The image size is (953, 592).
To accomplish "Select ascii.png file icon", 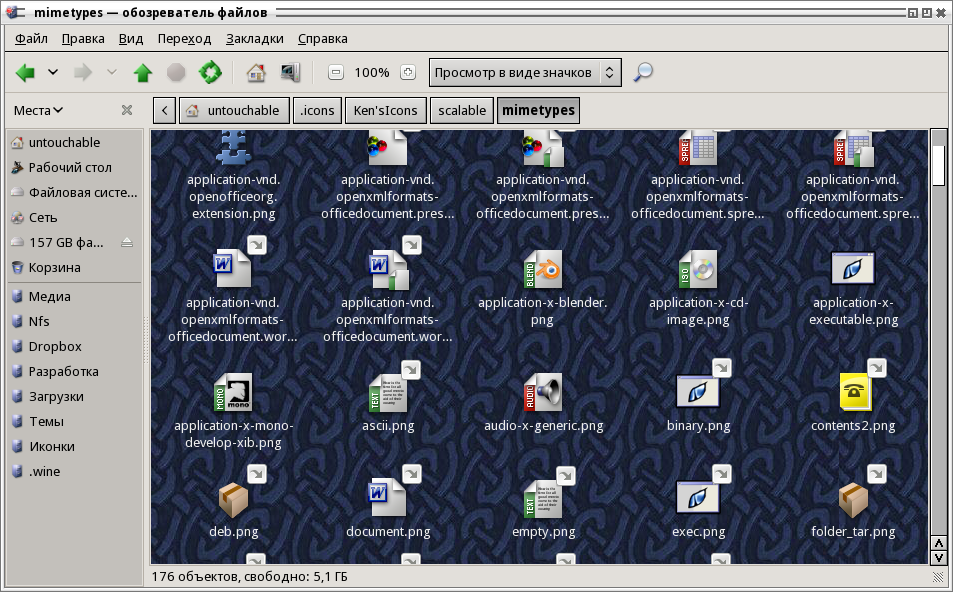I will click(x=388, y=392).
